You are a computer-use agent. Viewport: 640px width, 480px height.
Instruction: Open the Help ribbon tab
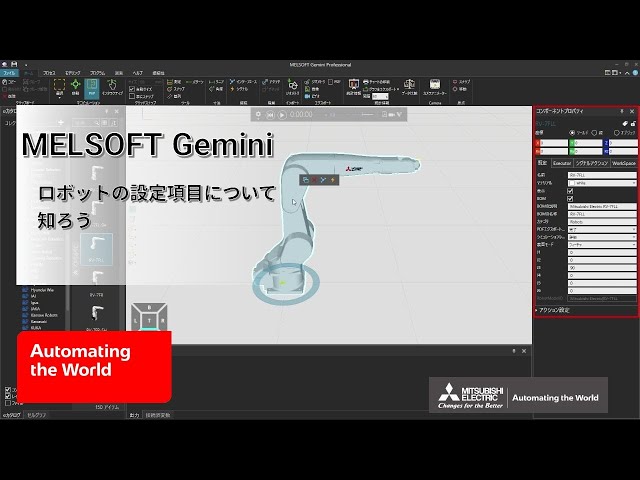coord(138,73)
